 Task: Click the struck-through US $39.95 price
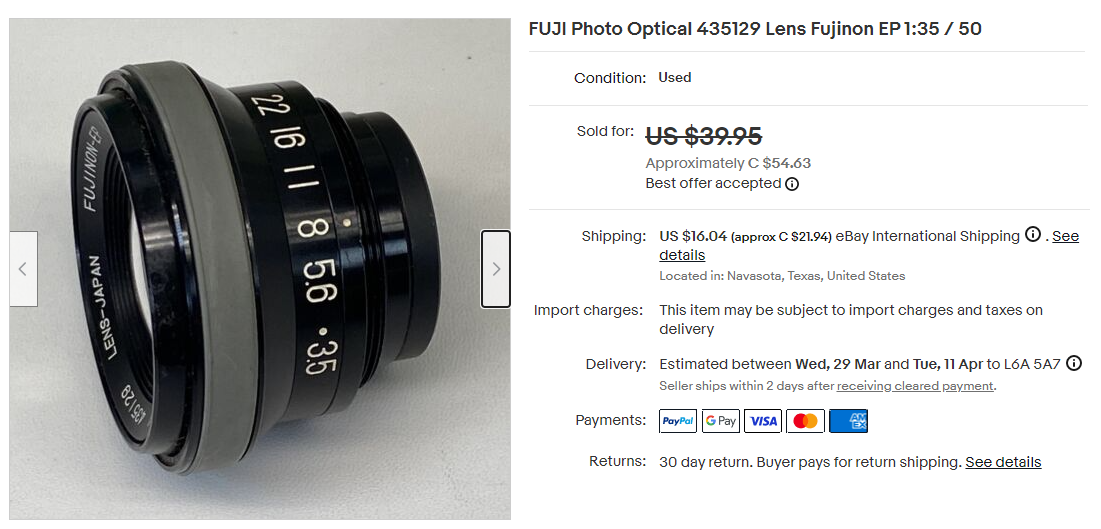[703, 135]
